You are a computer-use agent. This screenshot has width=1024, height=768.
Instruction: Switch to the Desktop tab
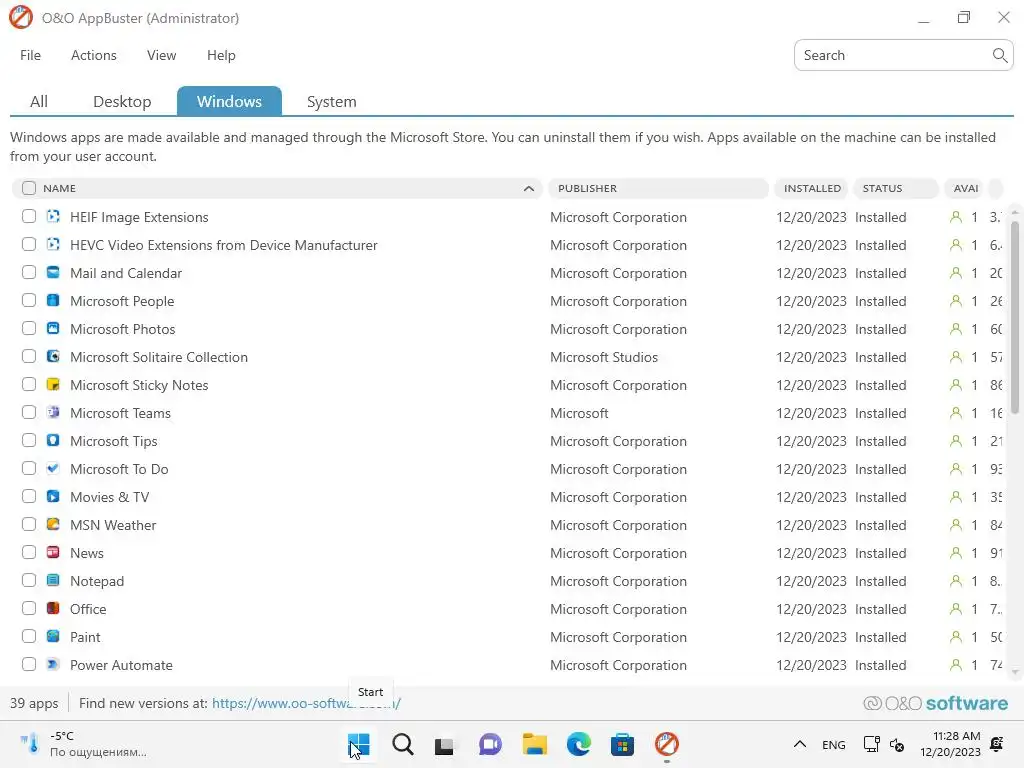tap(122, 101)
